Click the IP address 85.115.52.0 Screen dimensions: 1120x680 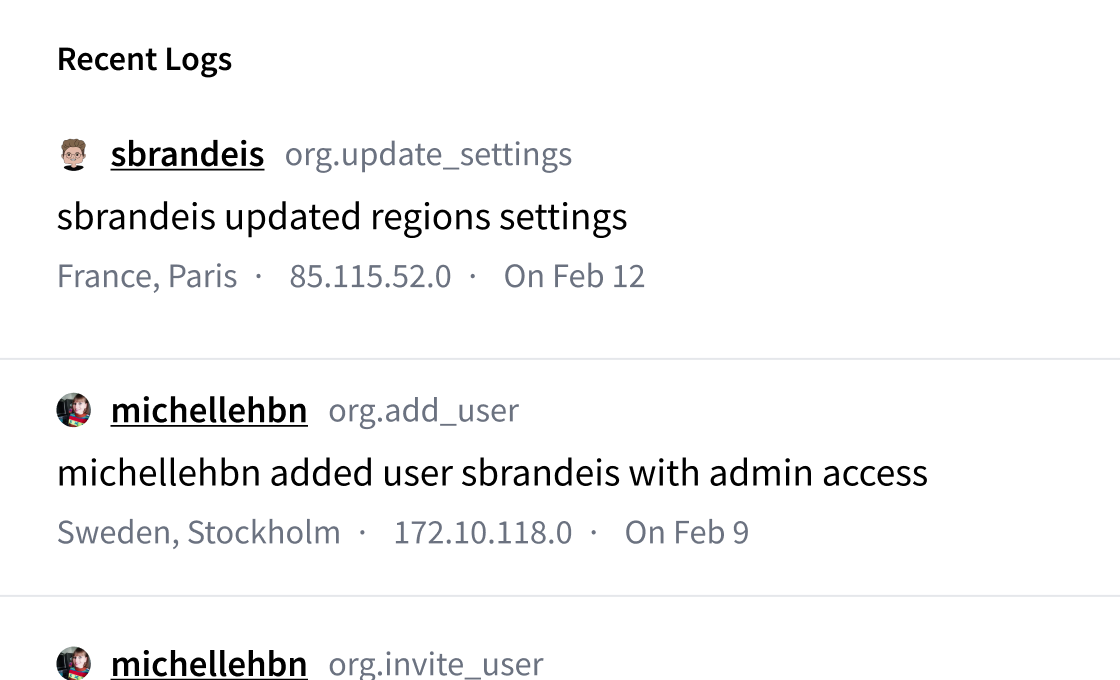[x=370, y=275]
